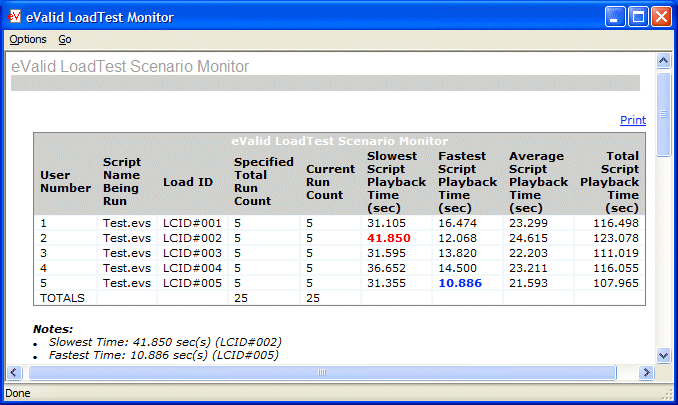678x405 pixels.
Task: Select Load ID cell LCID#004
Action: coord(192,268)
